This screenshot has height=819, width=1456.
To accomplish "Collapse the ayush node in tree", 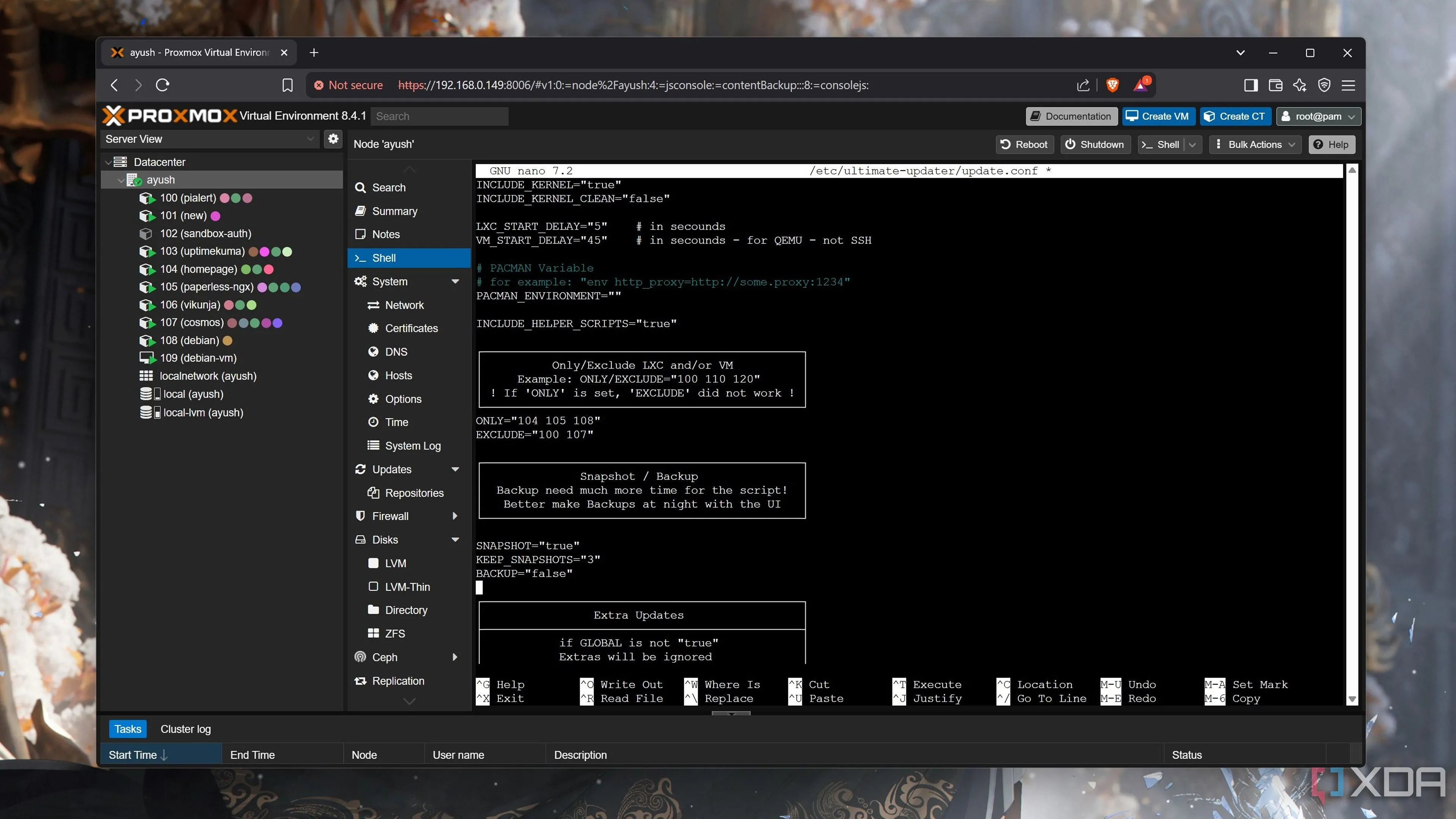I will (x=121, y=180).
